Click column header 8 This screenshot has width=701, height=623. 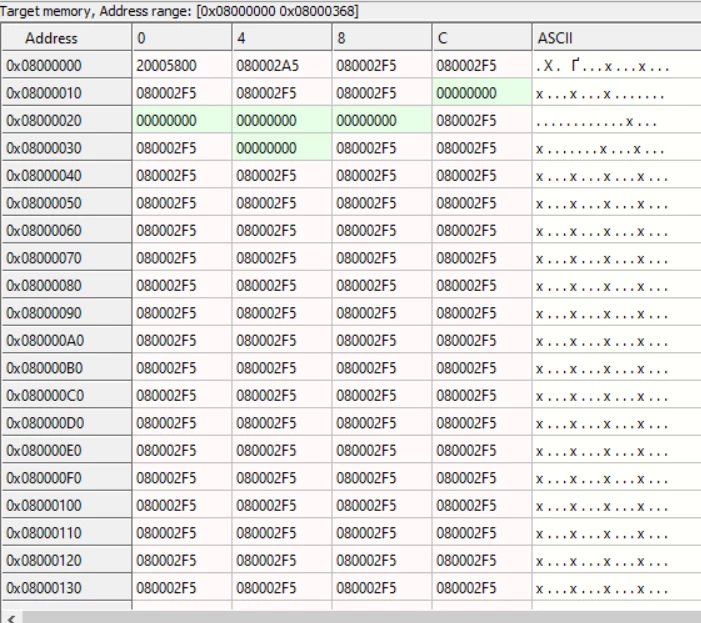click(x=382, y=38)
